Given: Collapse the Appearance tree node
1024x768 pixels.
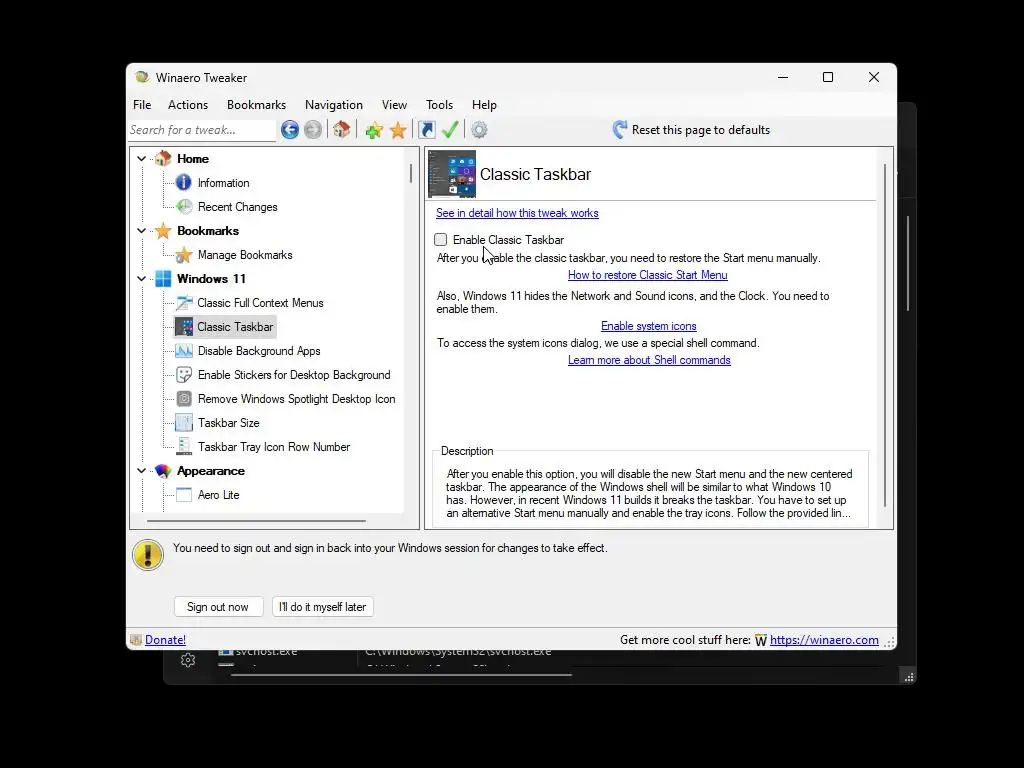Looking at the screenshot, I should click(x=141, y=471).
